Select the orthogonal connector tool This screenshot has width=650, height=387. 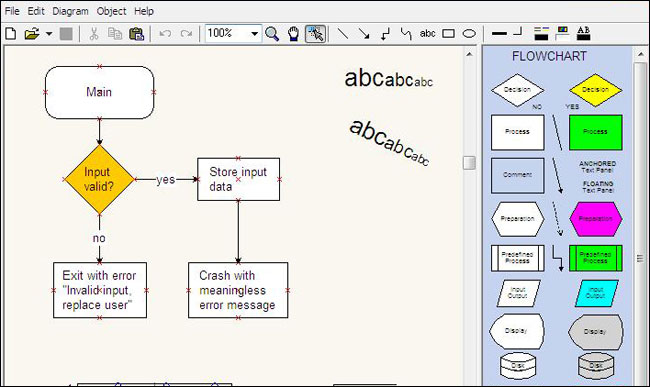[x=386, y=34]
